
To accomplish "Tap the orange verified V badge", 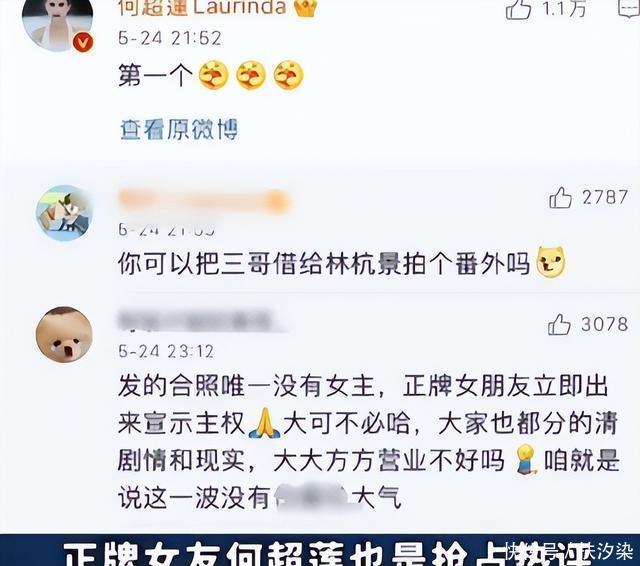I will [x=83, y=42].
